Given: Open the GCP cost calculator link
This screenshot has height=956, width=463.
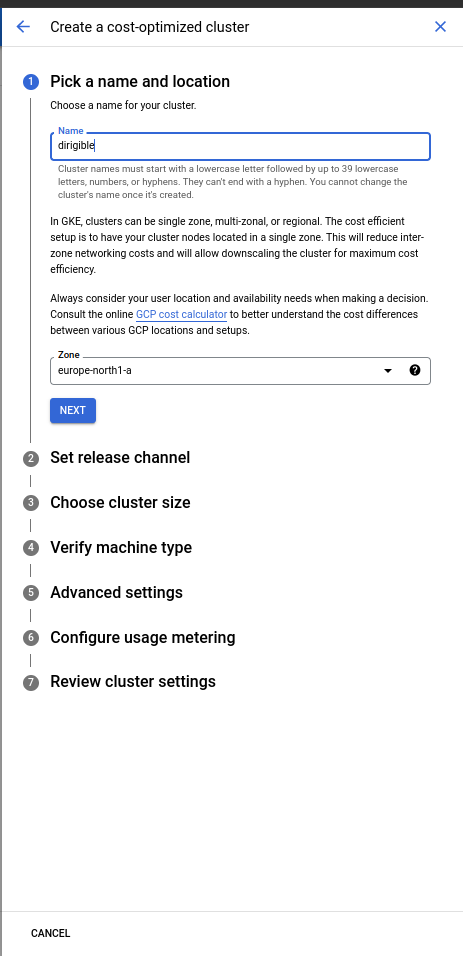Looking at the screenshot, I should coord(181,315).
